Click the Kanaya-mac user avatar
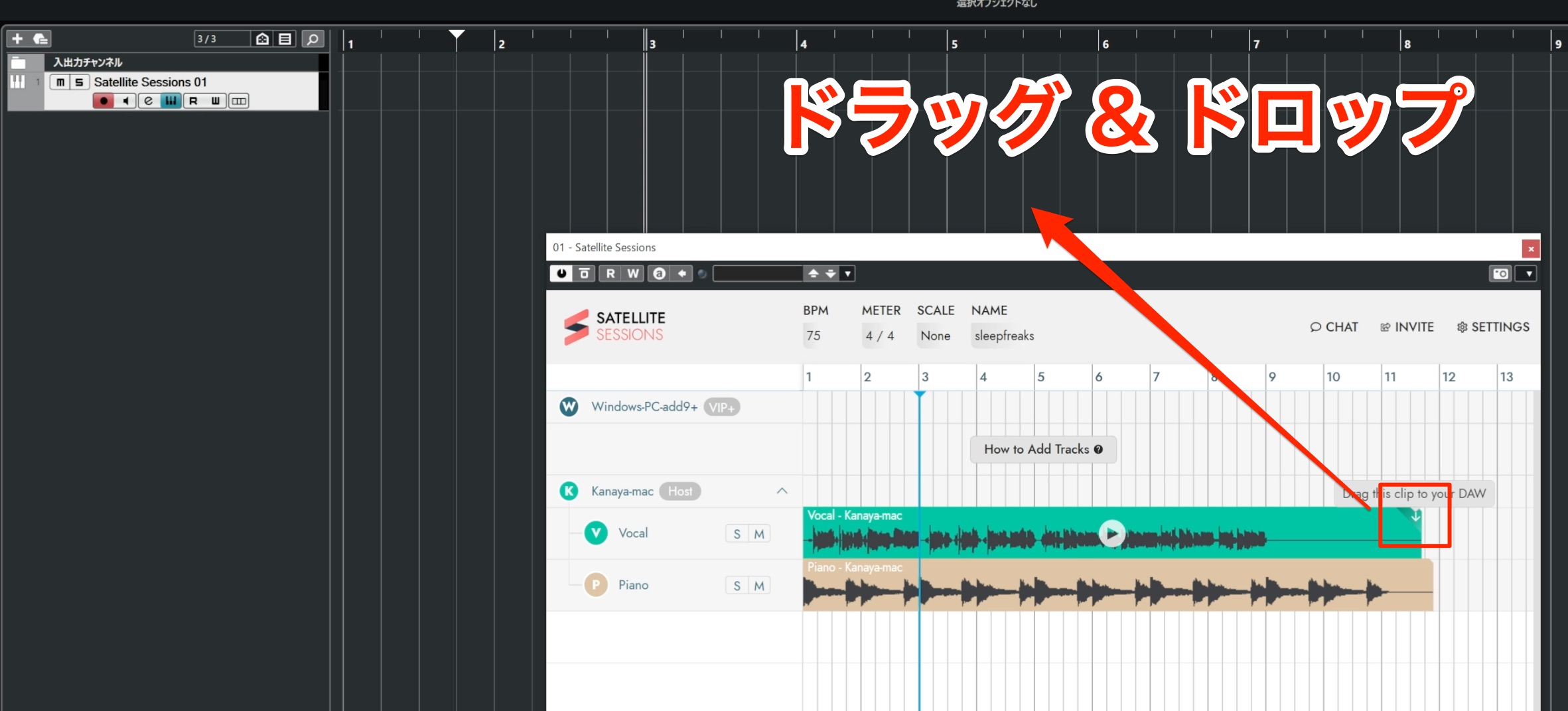The image size is (1568, 711). click(x=569, y=491)
